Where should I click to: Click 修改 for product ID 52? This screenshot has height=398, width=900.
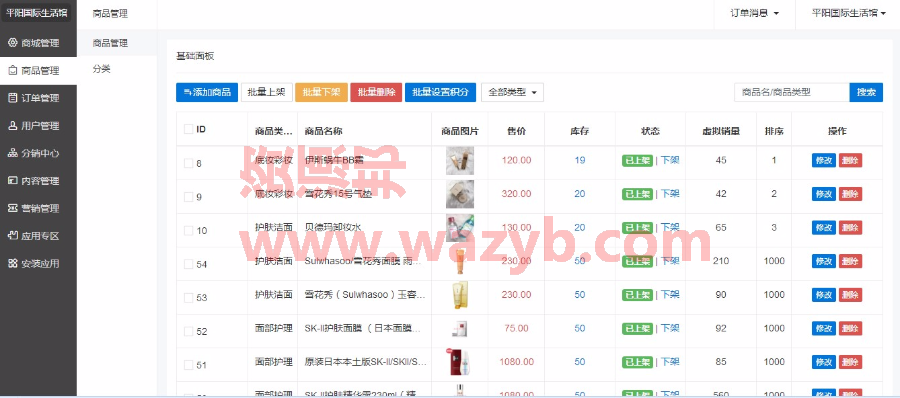click(824, 329)
